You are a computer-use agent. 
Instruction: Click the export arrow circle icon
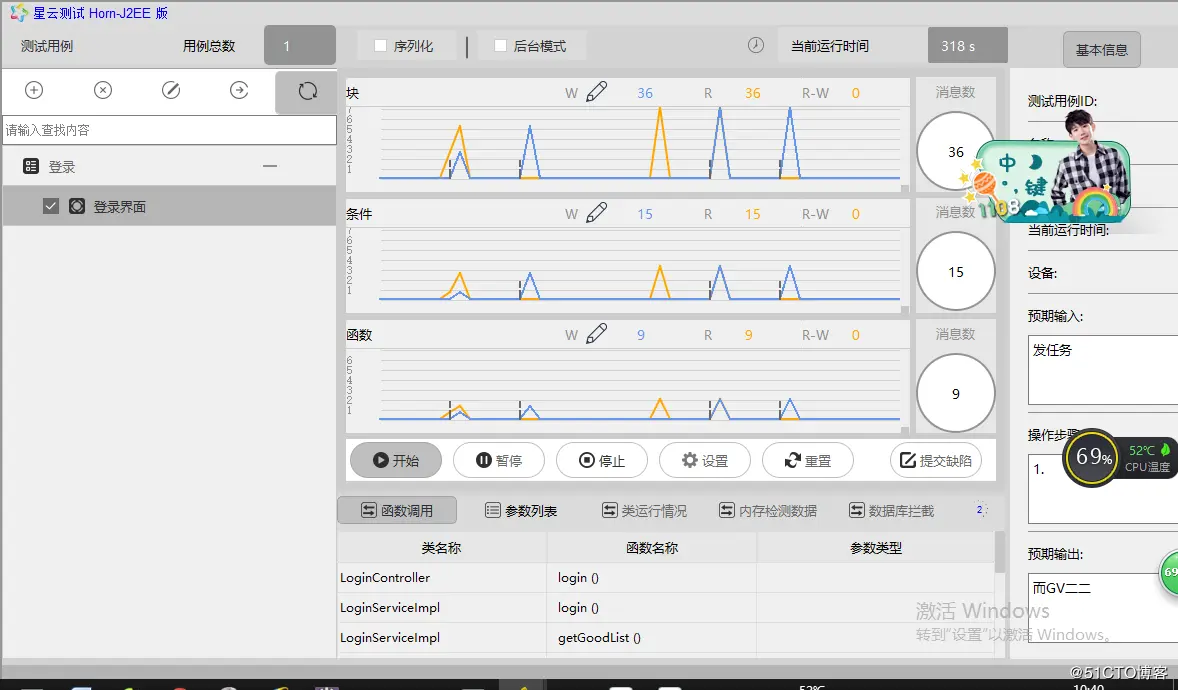click(239, 90)
